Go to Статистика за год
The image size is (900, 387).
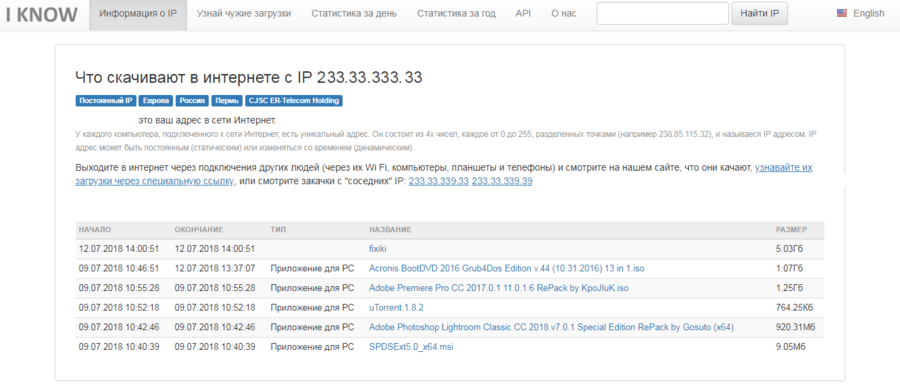[456, 14]
